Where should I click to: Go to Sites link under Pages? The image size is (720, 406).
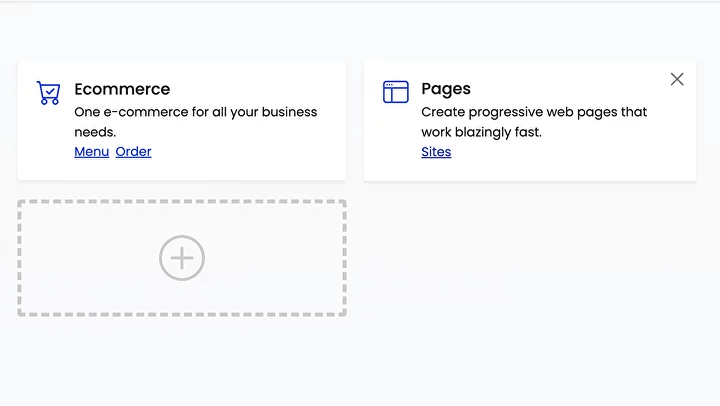[436, 152]
